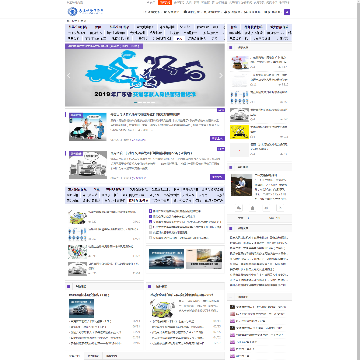
Task: Click the third social icon under author profile
Action: point(266,208)
